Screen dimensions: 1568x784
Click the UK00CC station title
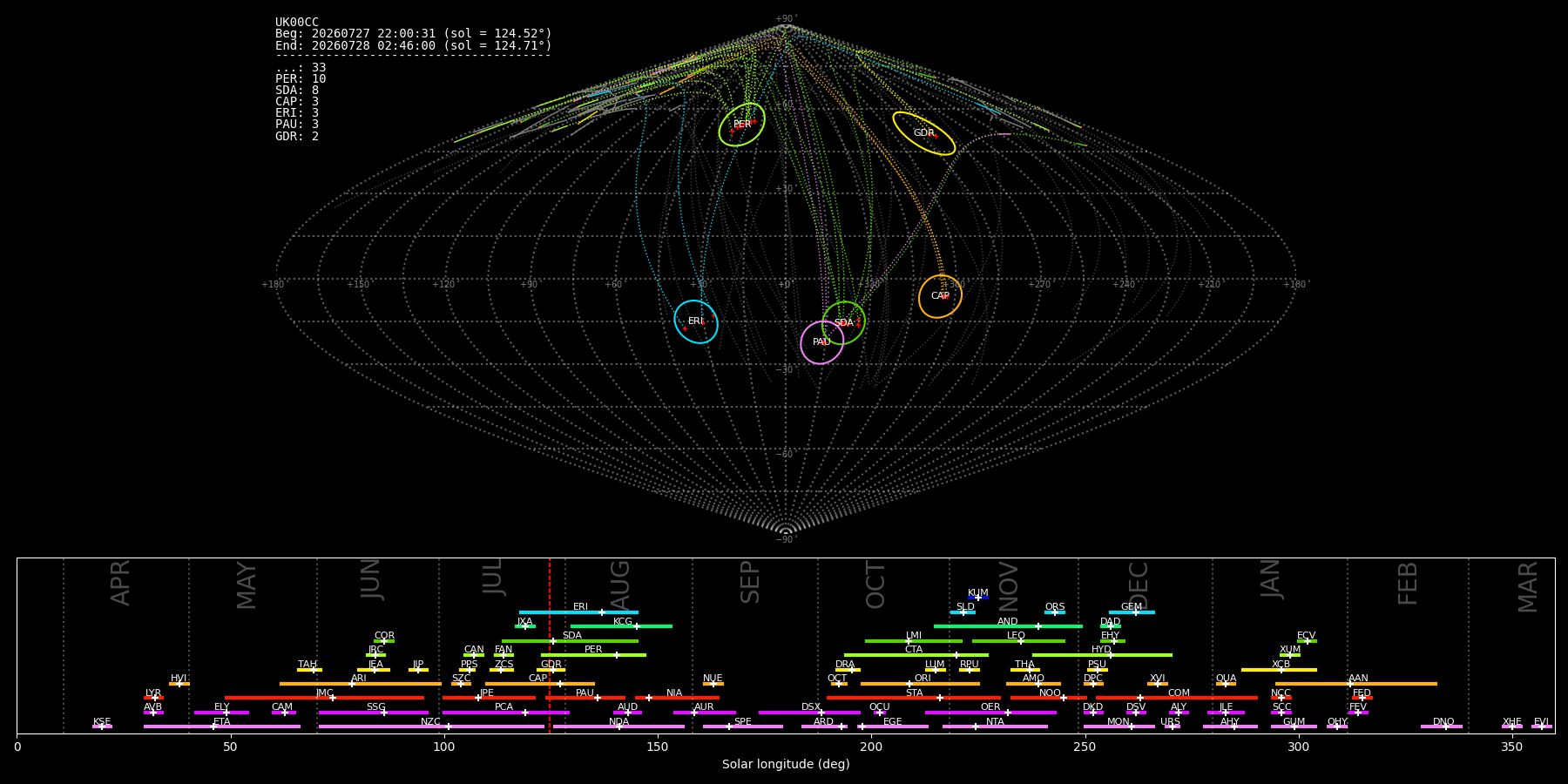click(297, 22)
